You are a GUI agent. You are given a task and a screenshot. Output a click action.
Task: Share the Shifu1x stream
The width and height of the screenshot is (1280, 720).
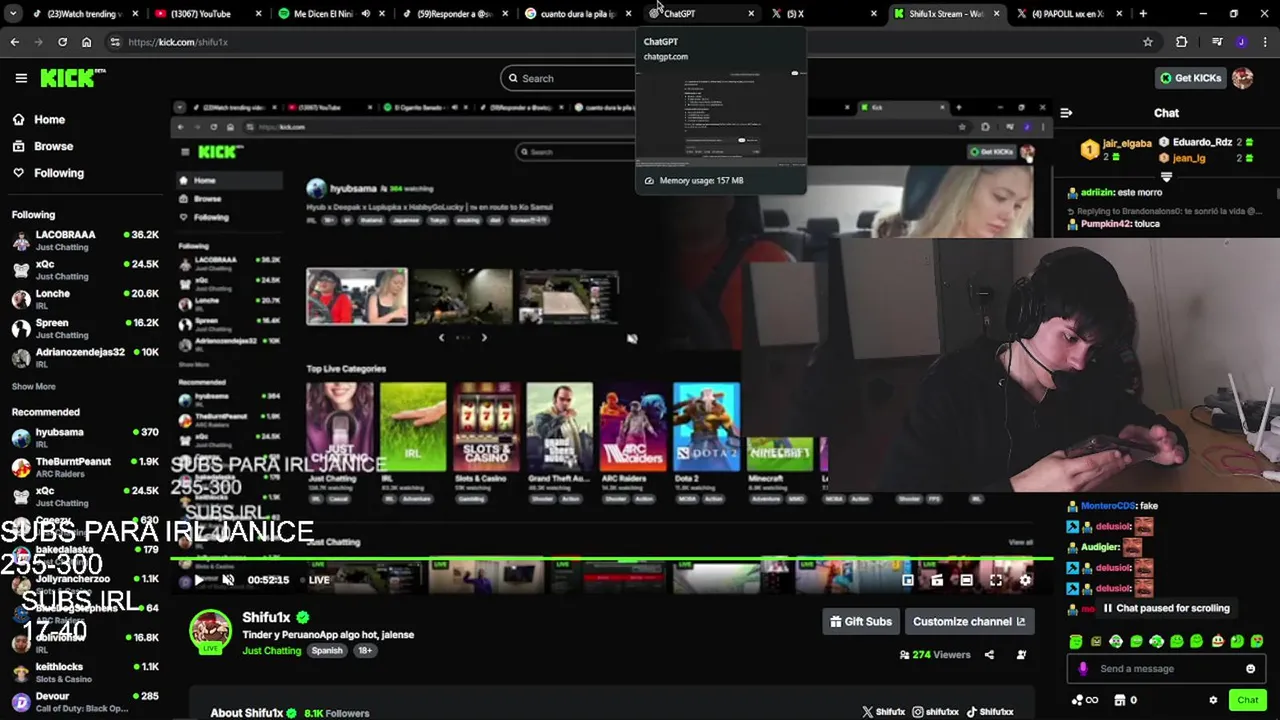point(989,655)
